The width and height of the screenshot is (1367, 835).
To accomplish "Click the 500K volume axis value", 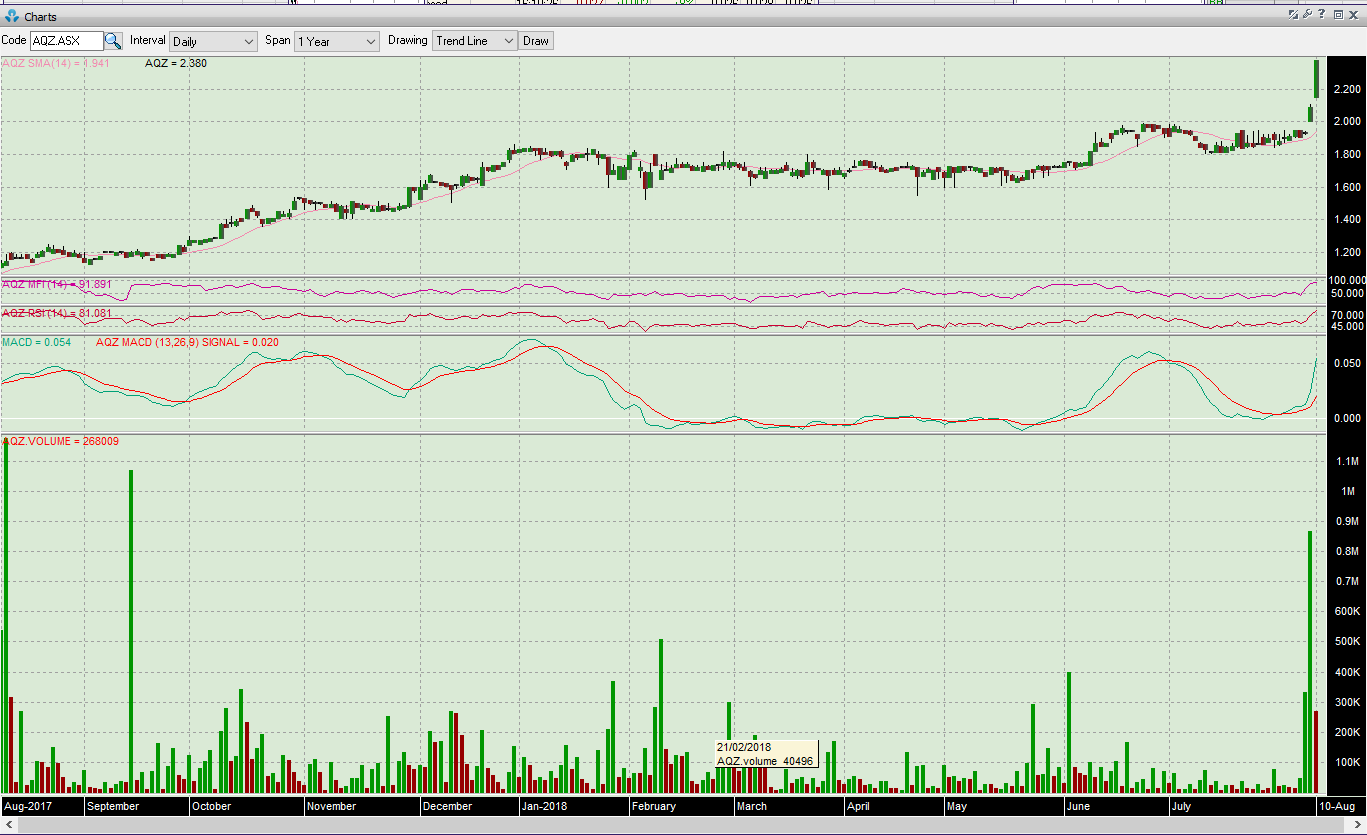I will (1346, 642).
